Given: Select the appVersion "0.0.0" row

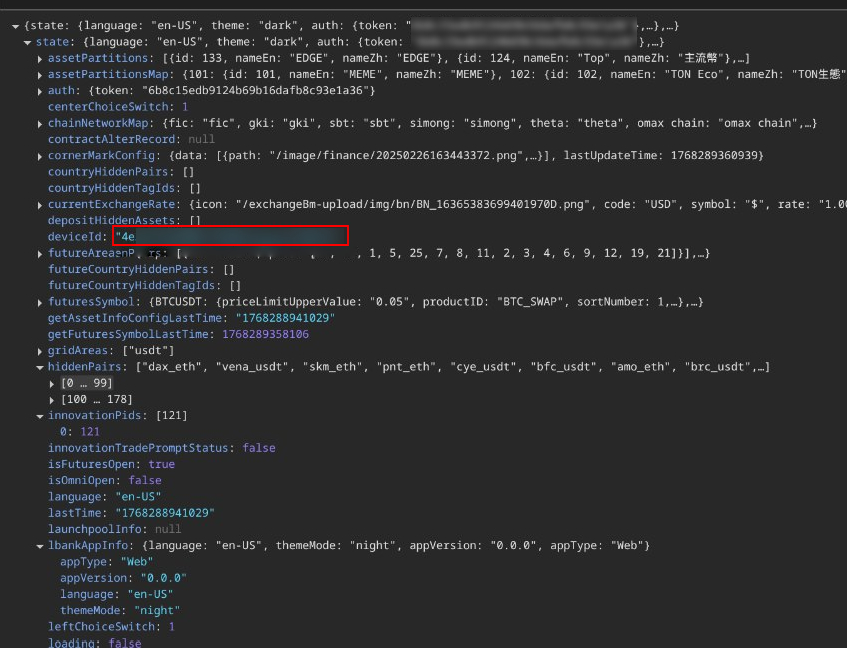Looking at the screenshot, I should pos(123,578).
